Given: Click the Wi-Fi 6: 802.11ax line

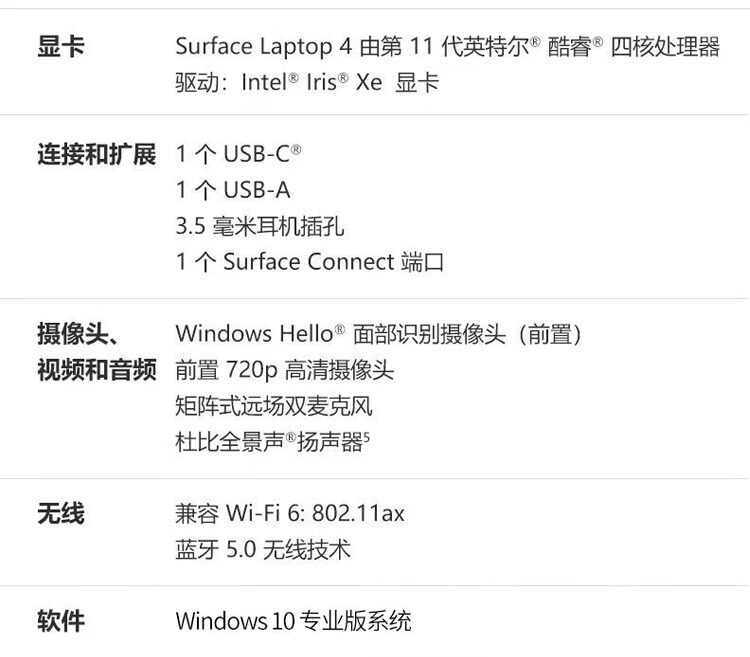Looking at the screenshot, I should 290,514.
